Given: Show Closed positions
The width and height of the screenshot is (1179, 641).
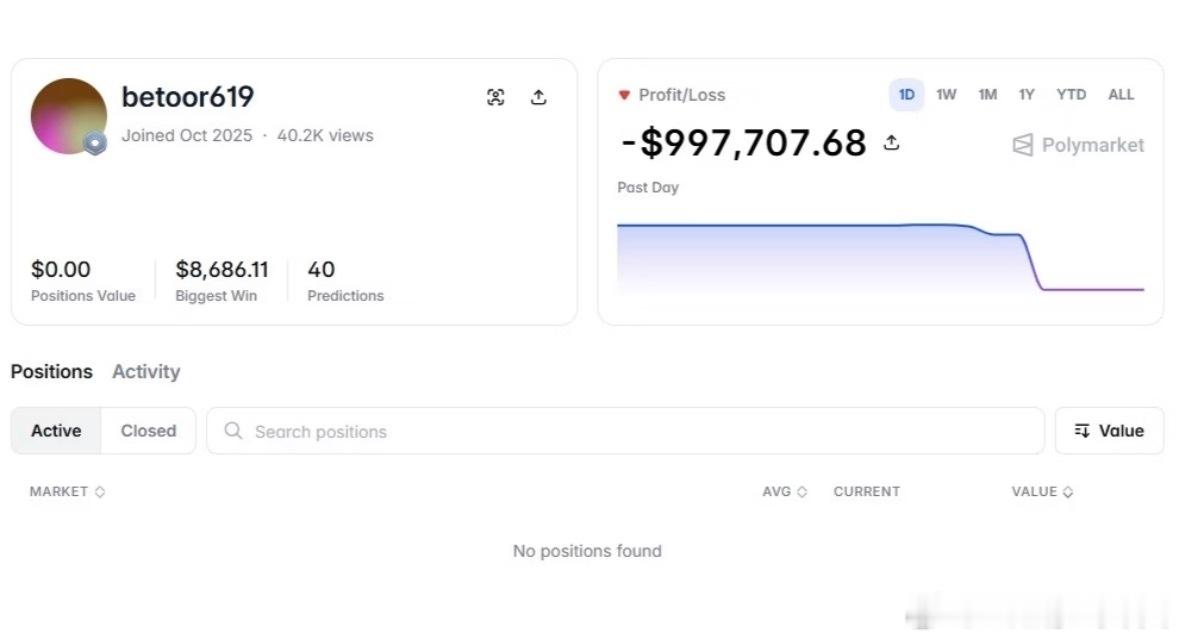Looking at the screenshot, I should (148, 430).
